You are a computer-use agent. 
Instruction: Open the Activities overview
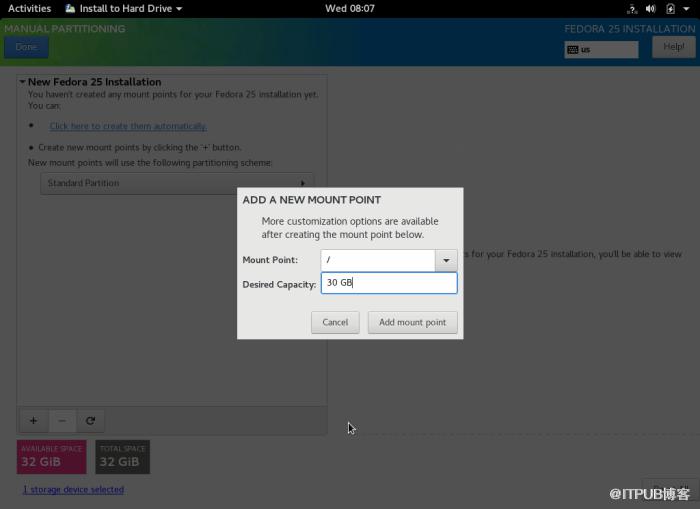(29, 8)
